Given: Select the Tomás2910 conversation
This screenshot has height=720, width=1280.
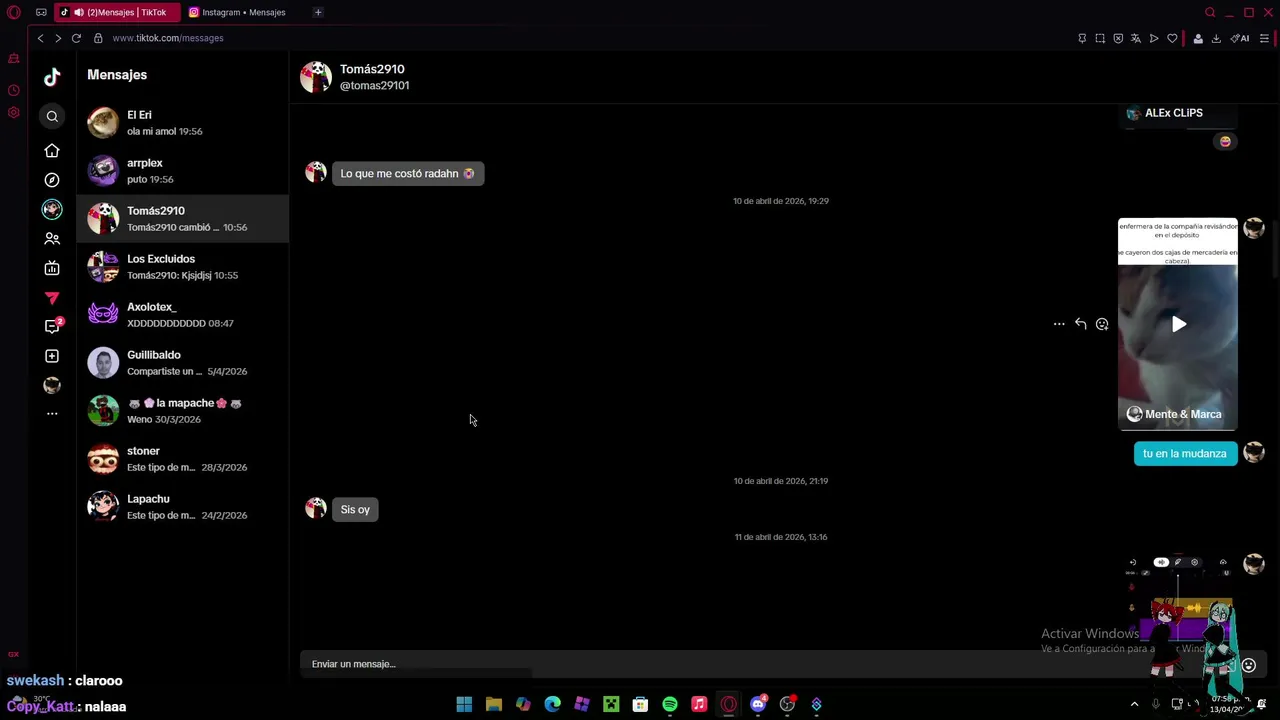Looking at the screenshot, I should 183,219.
